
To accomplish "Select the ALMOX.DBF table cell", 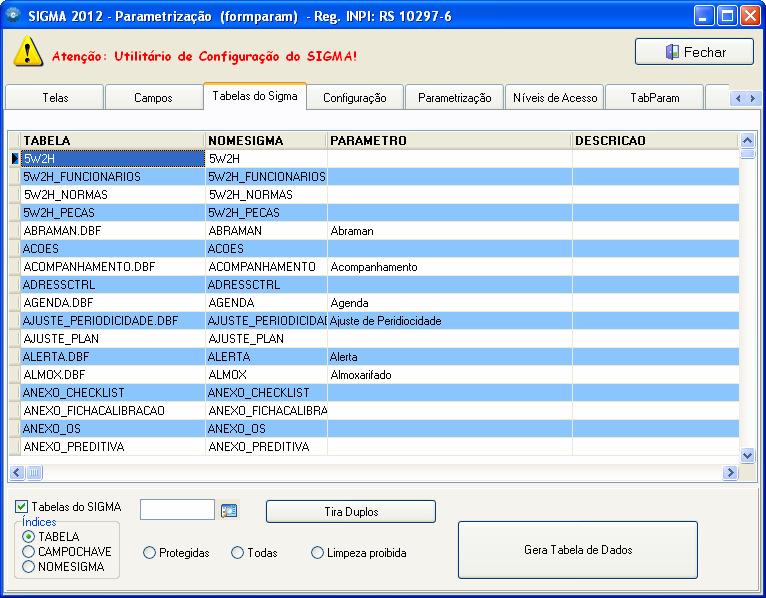I will 113,375.
